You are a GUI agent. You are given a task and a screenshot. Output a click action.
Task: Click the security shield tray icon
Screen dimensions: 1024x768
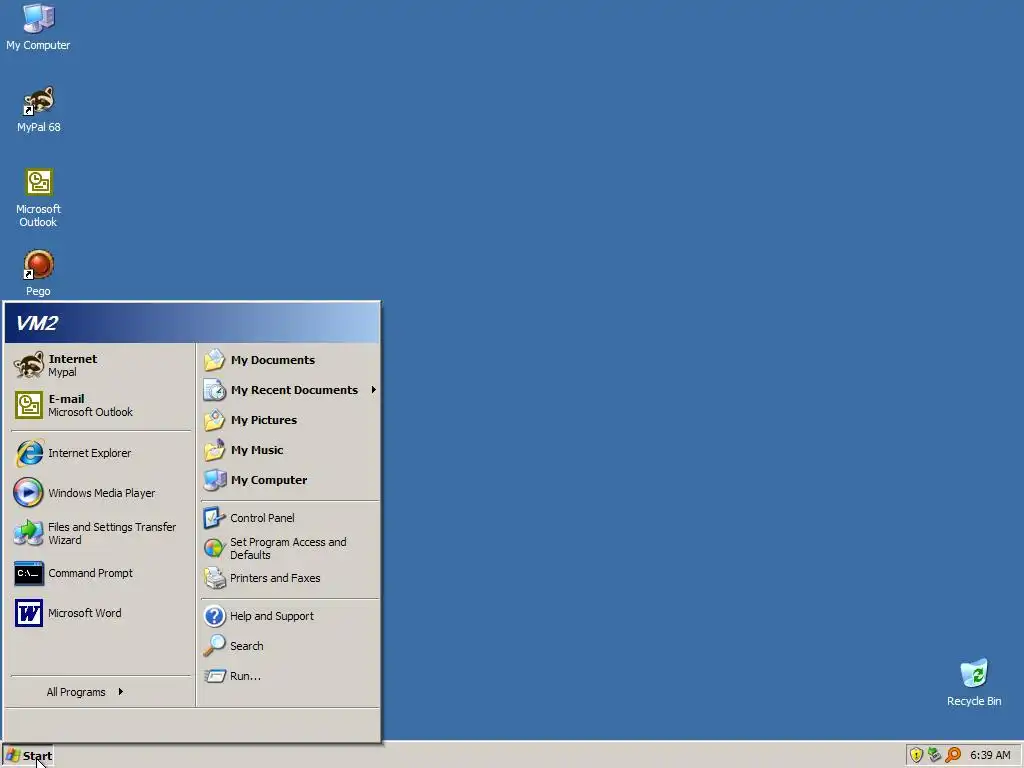916,755
